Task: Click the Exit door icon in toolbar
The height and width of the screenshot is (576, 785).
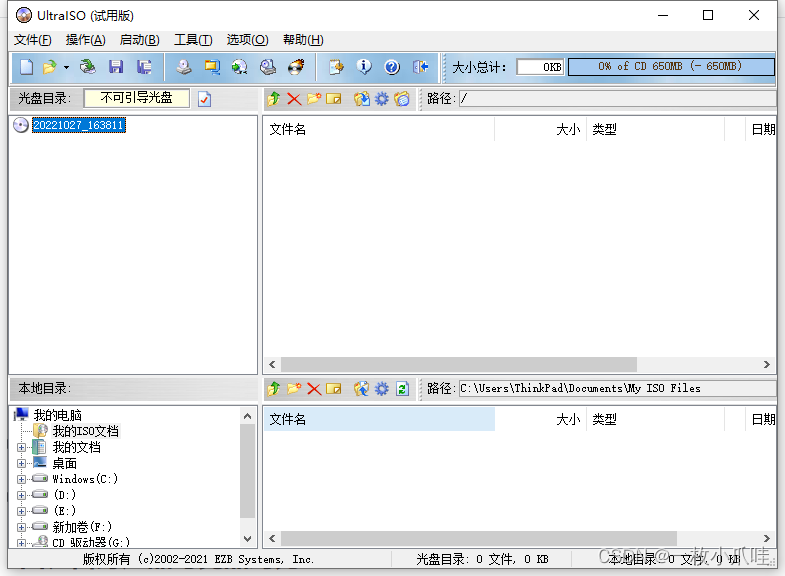Action: [420, 67]
